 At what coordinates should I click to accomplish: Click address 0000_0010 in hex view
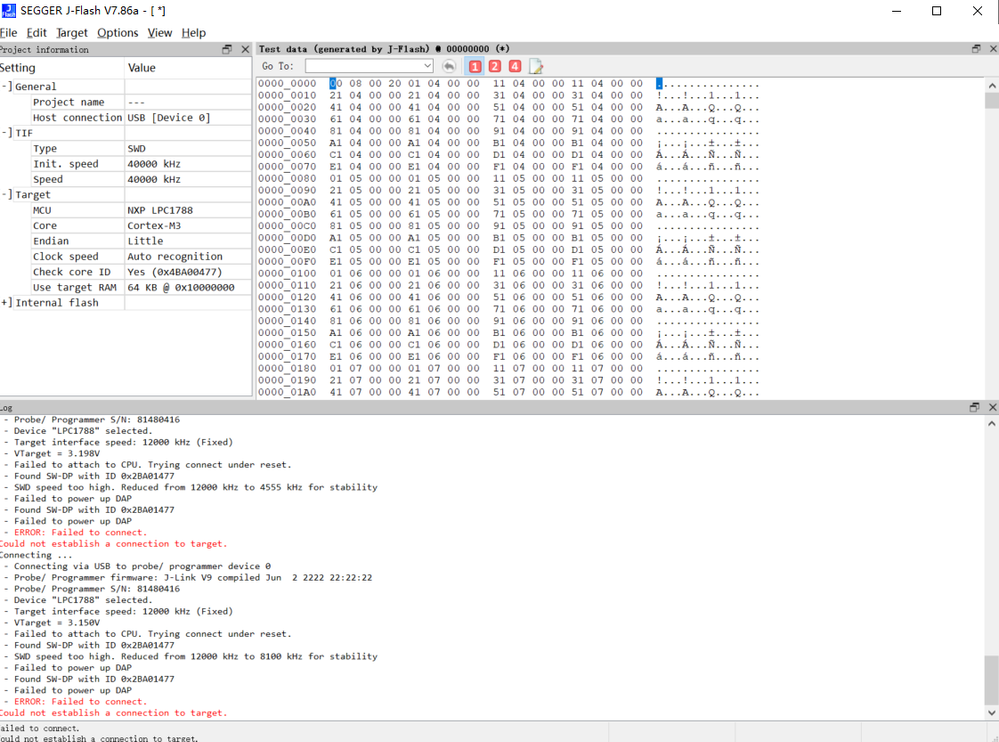(287, 96)
